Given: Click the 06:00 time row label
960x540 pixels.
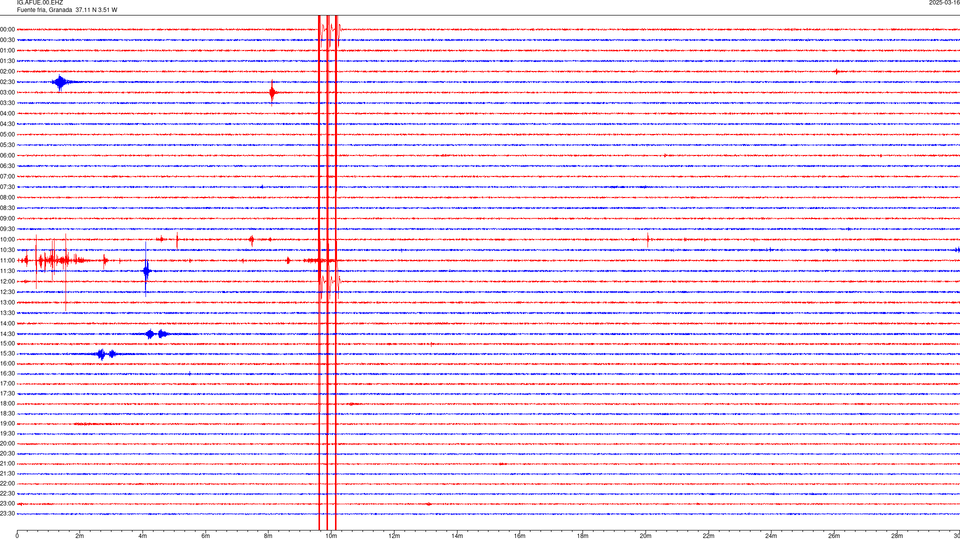Looking at the screenshot, I should click(x=7, y=156).
